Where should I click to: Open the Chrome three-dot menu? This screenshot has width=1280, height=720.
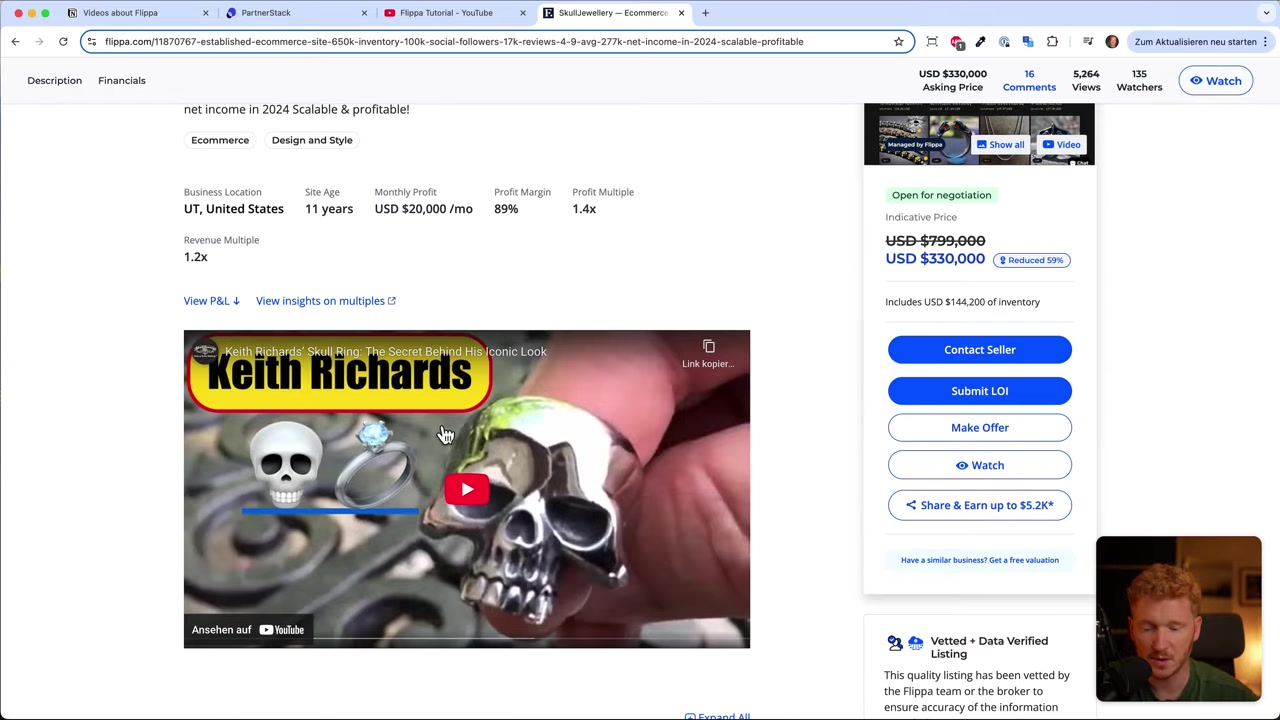(1265, 41)
